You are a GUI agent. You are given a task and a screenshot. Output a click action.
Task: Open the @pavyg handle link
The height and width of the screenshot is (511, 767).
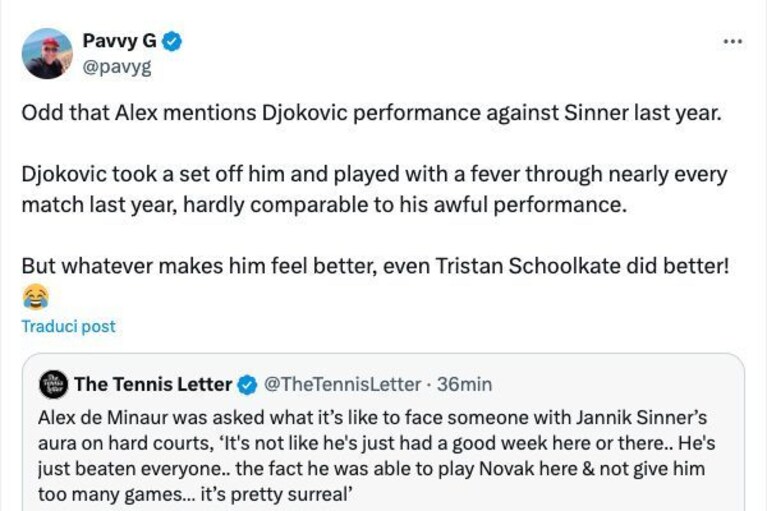coord(117,67)
